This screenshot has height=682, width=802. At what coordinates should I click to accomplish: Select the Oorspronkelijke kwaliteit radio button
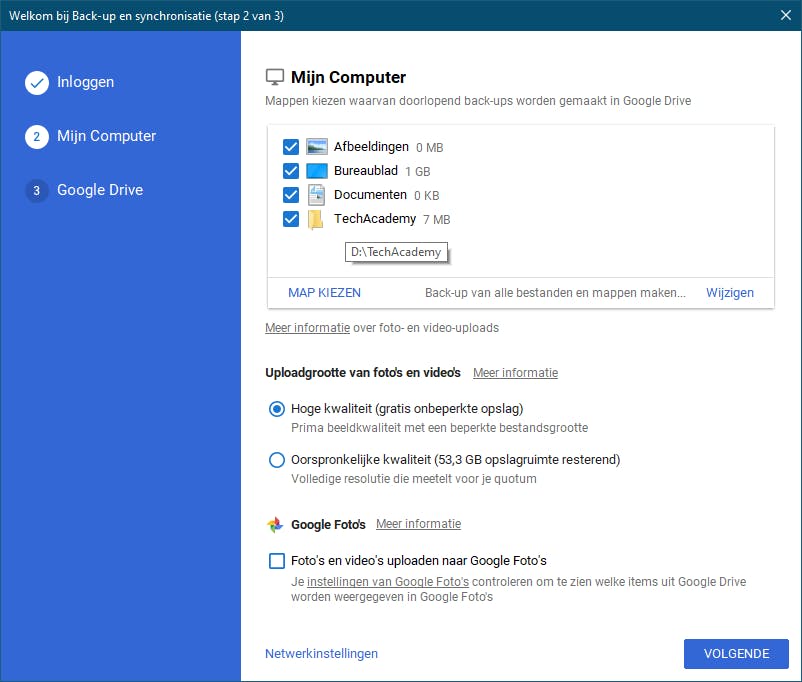pos(277,460)
